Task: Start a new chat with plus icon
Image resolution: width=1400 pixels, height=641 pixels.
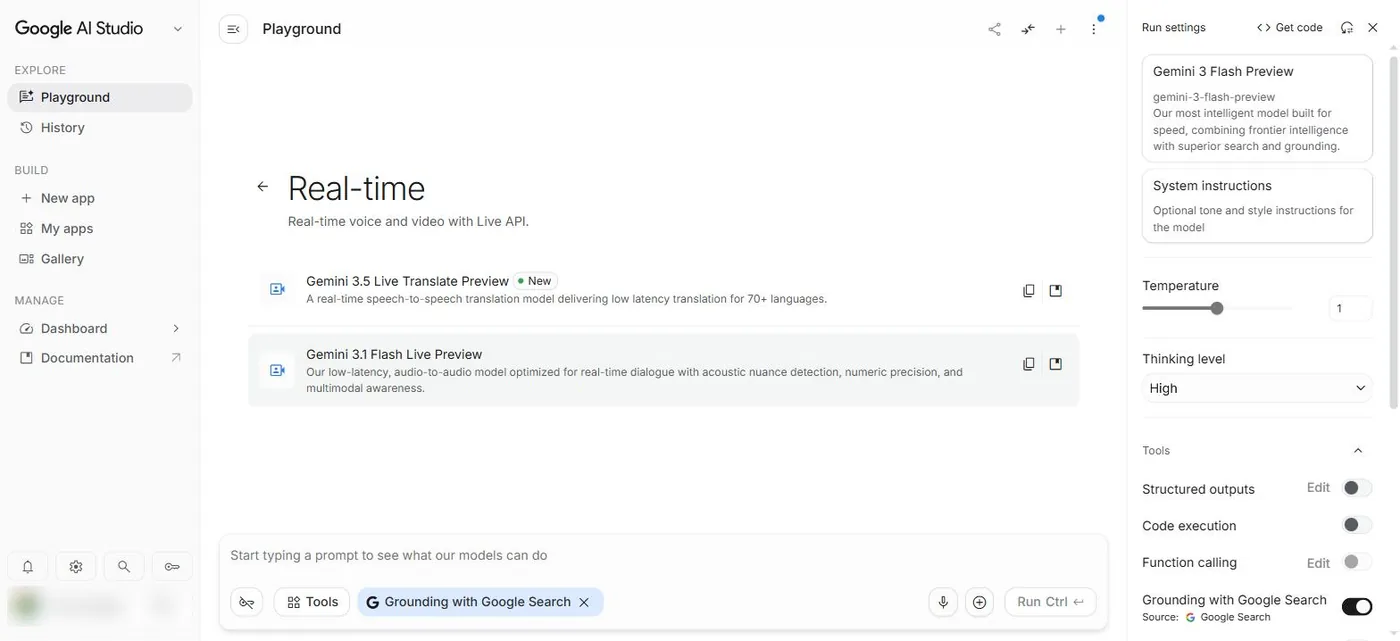Action: pyautogui.click(x=1061, y=29)
